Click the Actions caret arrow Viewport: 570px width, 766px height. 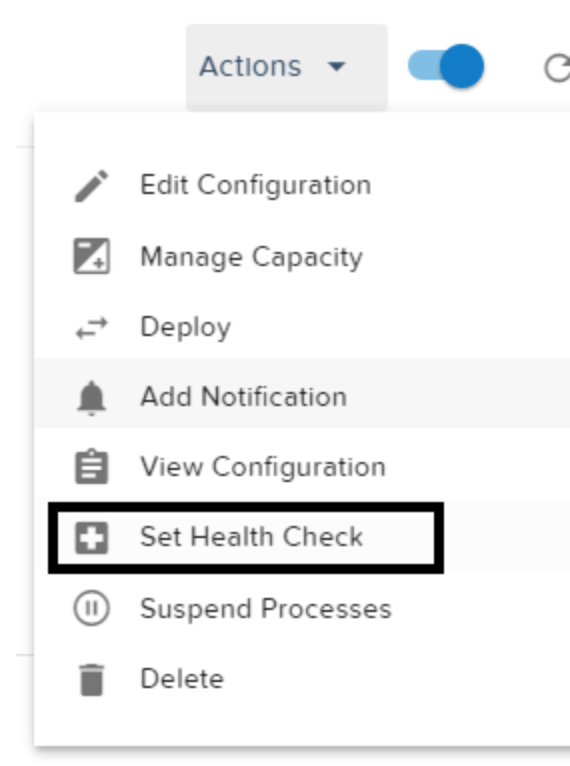tap(337, 66)
